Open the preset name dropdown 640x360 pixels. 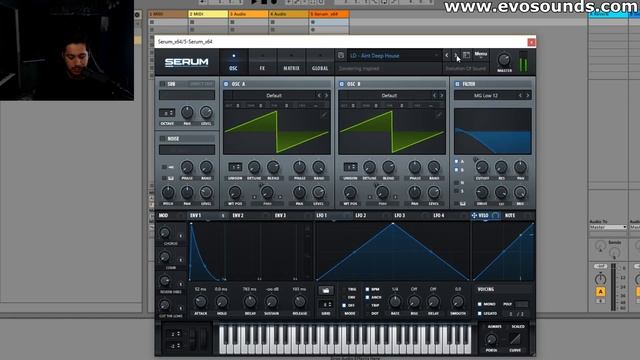(393, 56)
